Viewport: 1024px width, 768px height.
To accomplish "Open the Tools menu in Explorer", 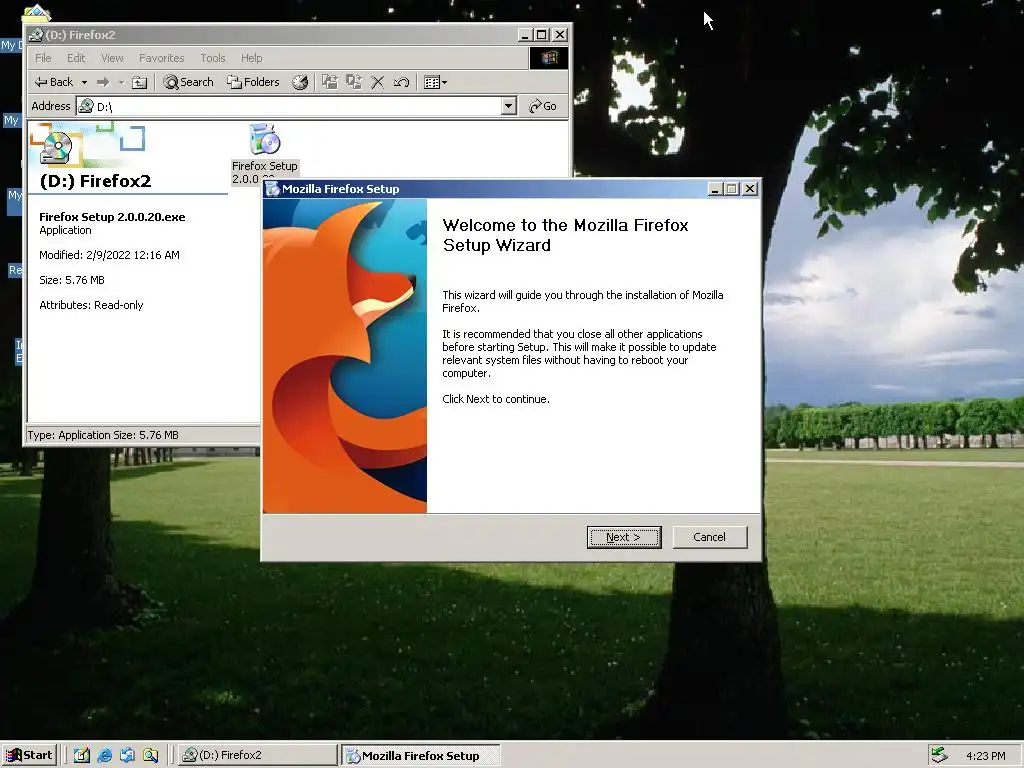I will pos(212,58).
